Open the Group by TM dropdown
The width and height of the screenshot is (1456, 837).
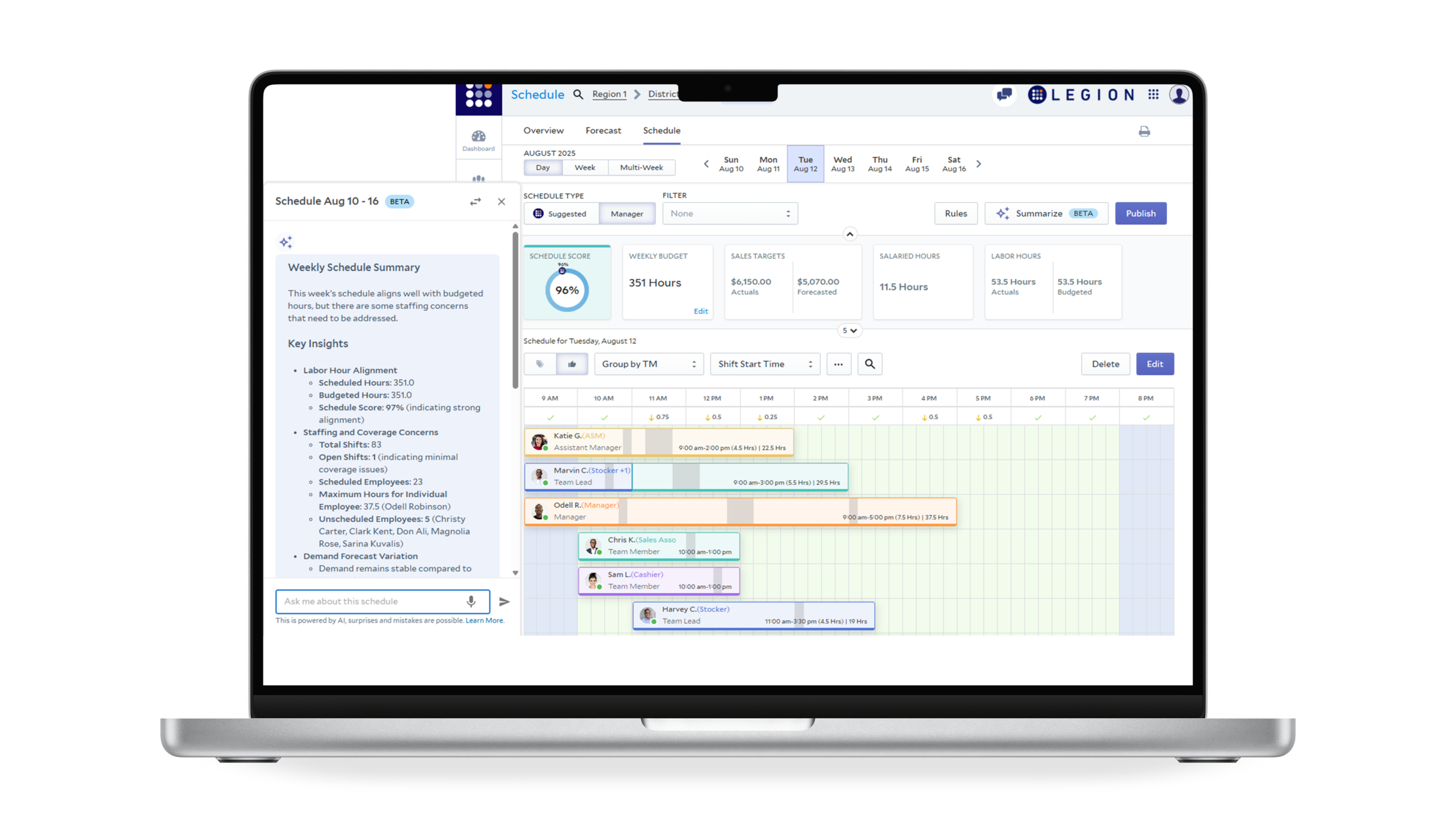pos(648,364)
